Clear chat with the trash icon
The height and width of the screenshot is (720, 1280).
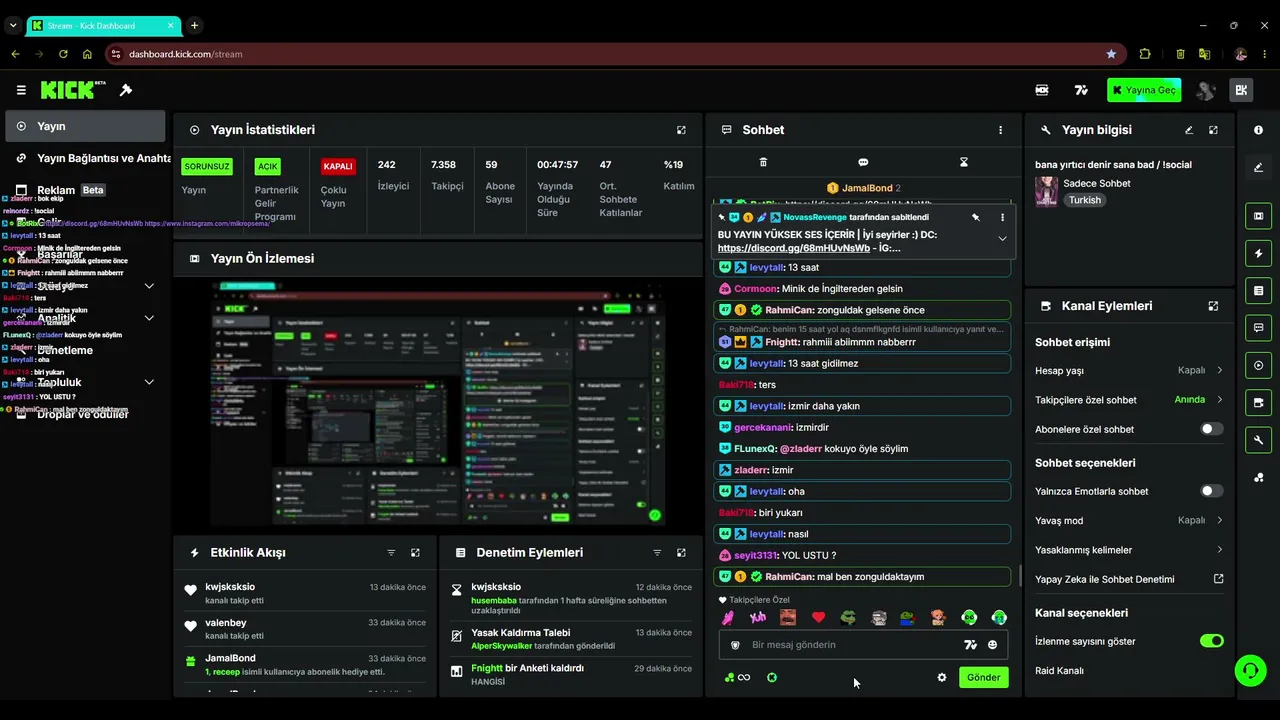pyautogui.click(x=763, y=162)
